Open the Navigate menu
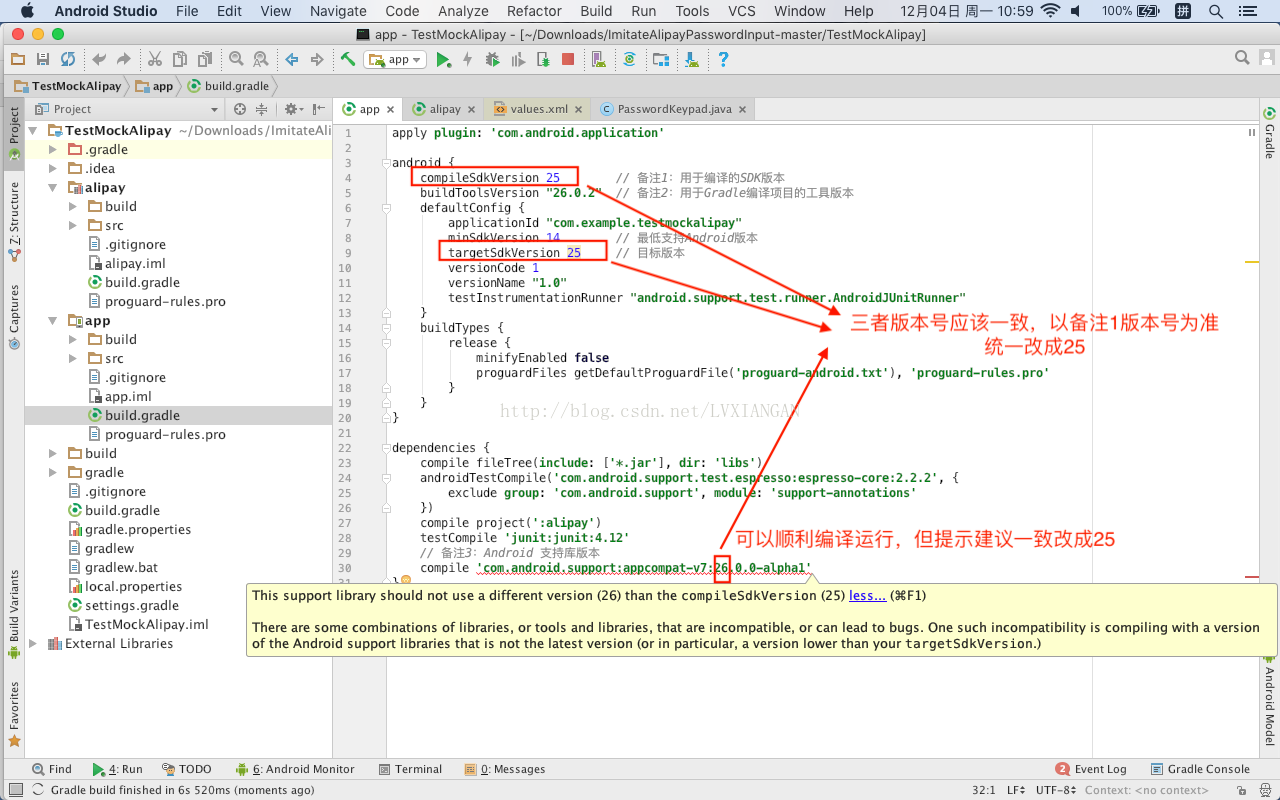 click(x=338, y=11)
